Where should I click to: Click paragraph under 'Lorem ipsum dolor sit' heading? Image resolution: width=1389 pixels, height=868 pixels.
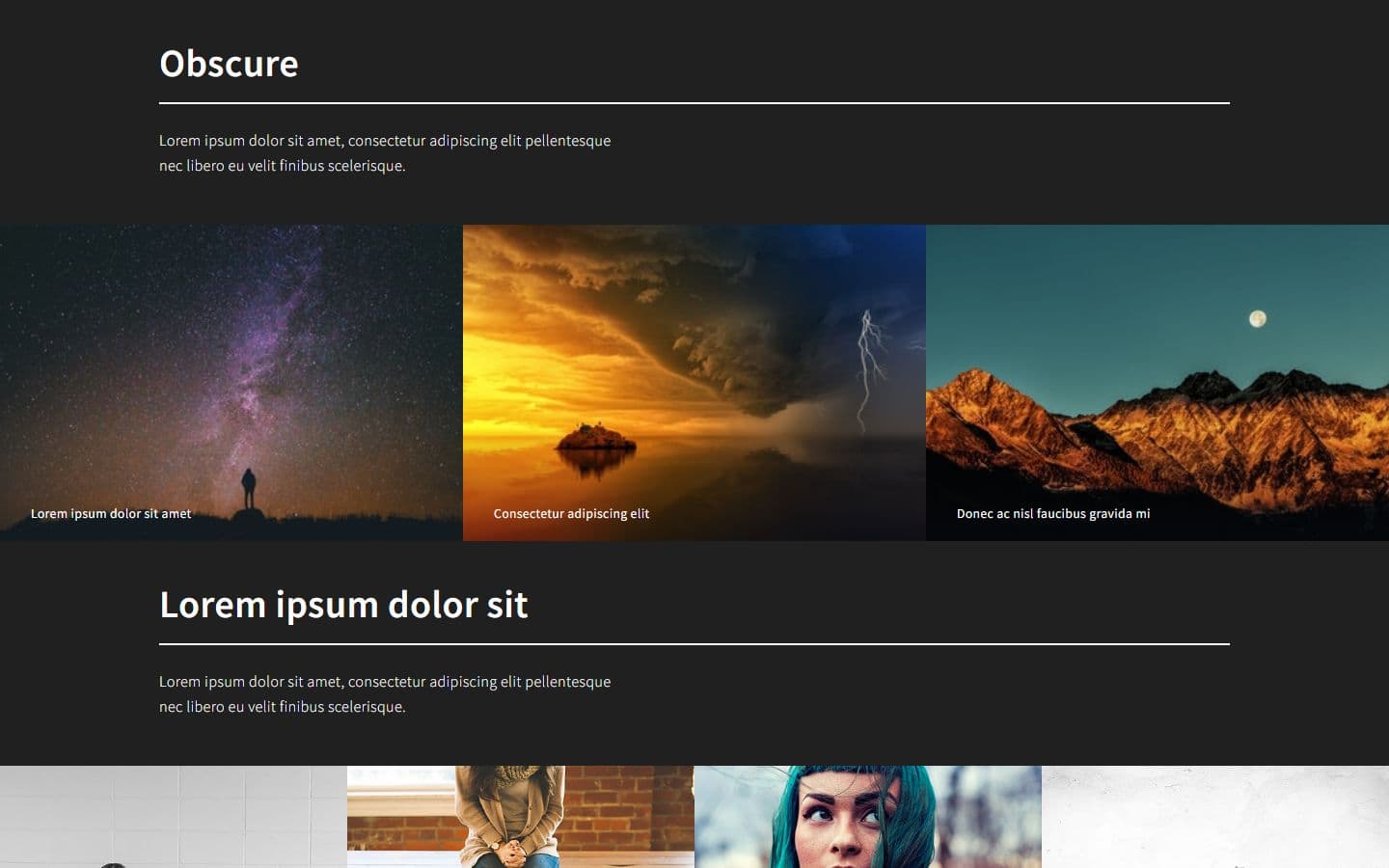click(385, 694)
